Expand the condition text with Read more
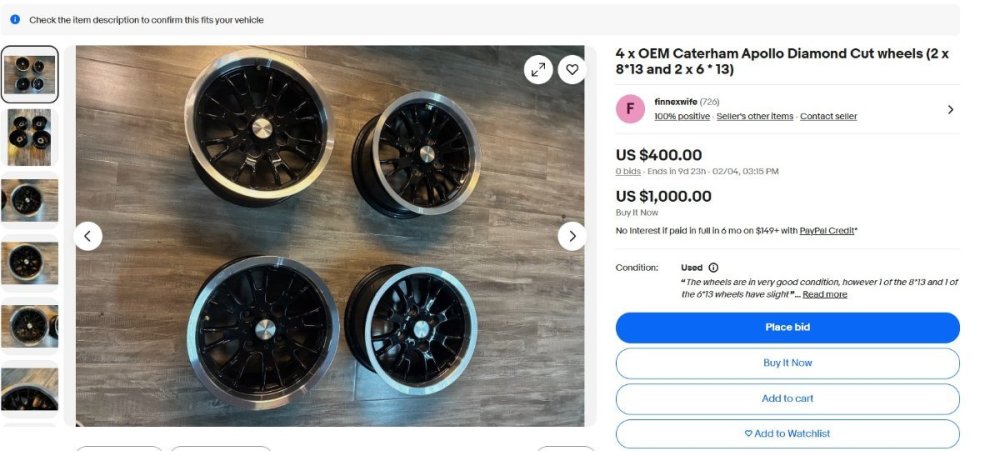The height and width of the screenshot is (451, 1000). pos(824,295)
